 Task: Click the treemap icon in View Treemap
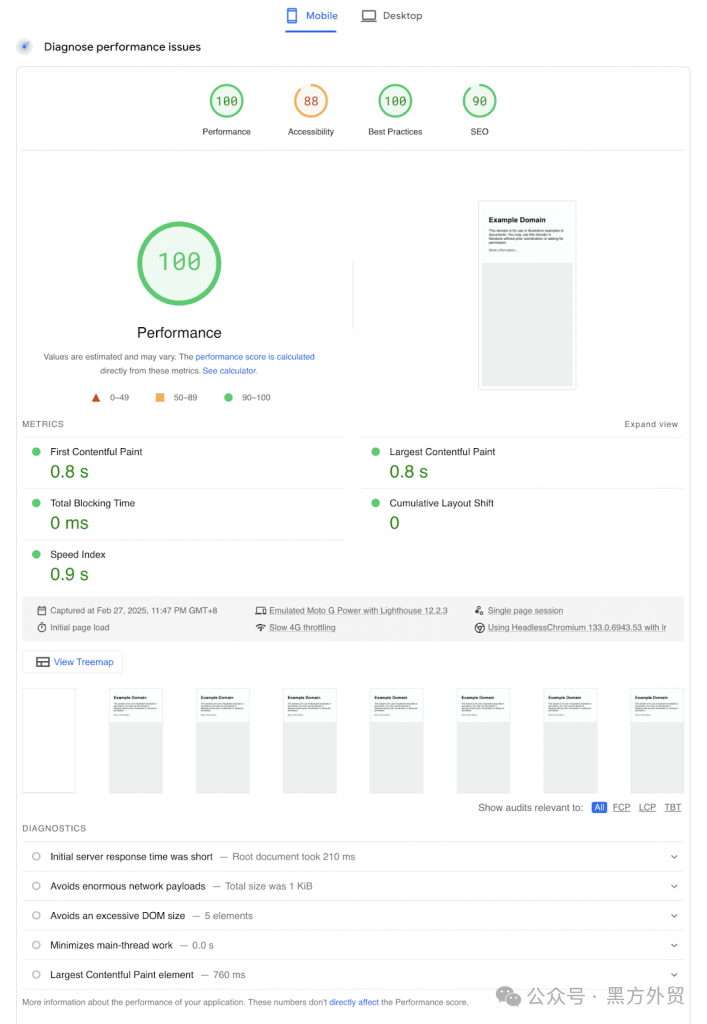coord(42,662)
